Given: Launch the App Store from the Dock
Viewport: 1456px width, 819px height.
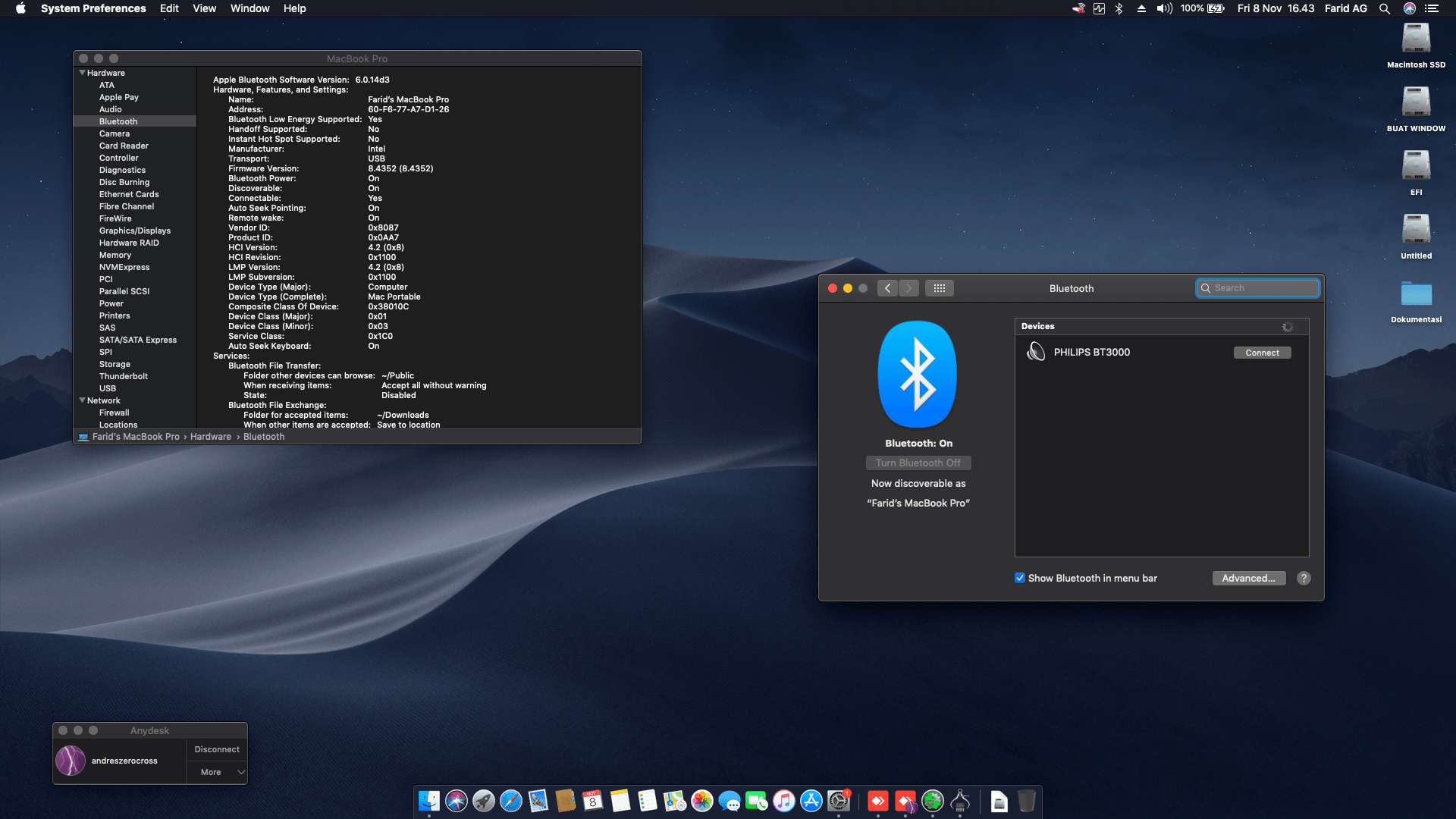Looking at the screenshot, I should [x=812, y=802].
